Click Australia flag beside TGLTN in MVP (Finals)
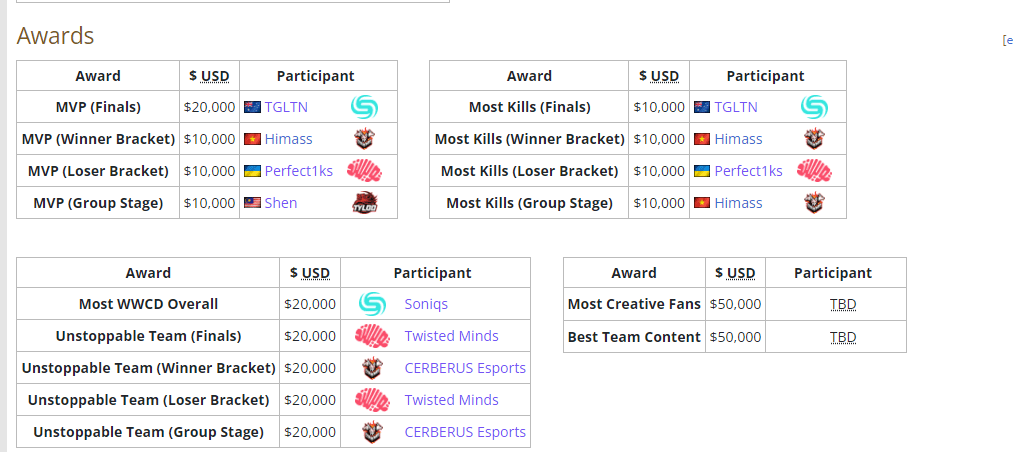Screen dimensions: 1013x452 252,107
